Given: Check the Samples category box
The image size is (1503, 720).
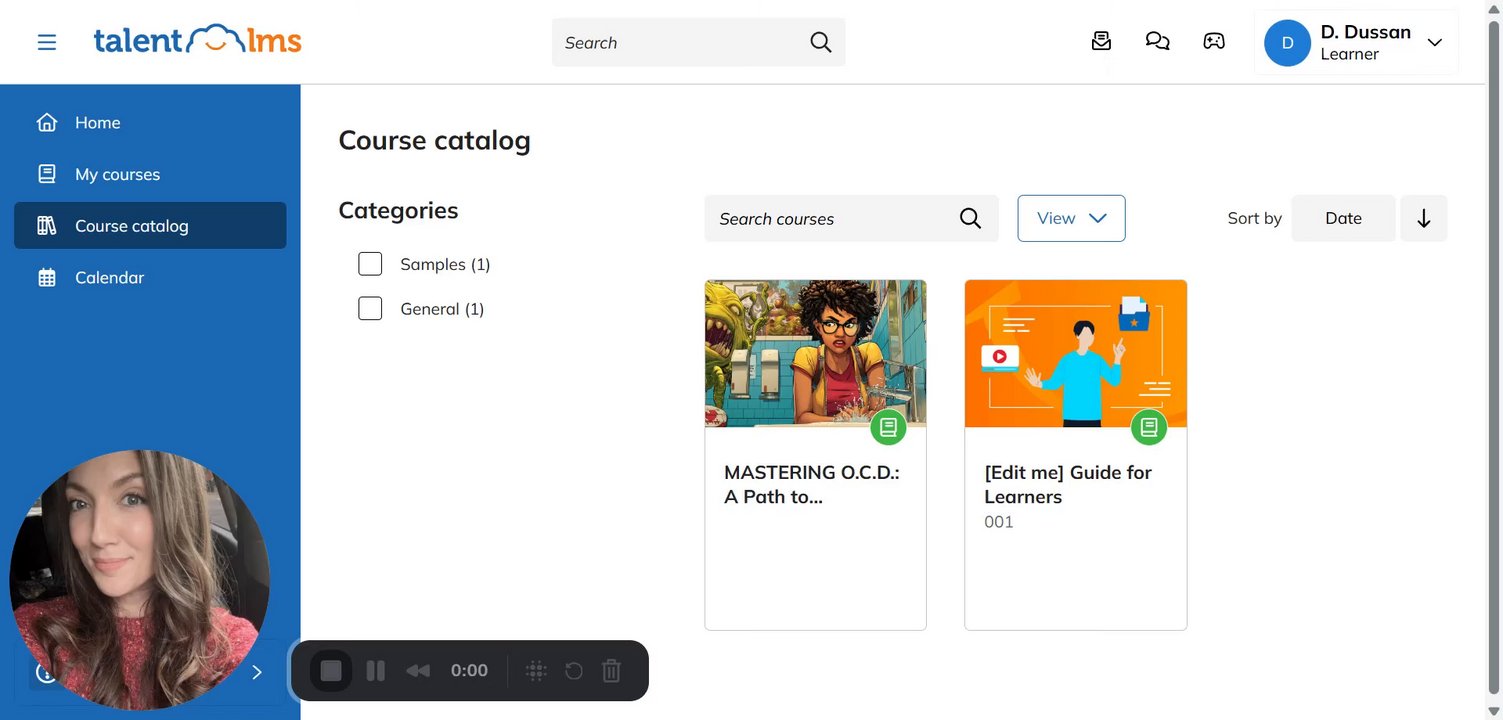Looking at the screenshot, I should click(370, 264).
